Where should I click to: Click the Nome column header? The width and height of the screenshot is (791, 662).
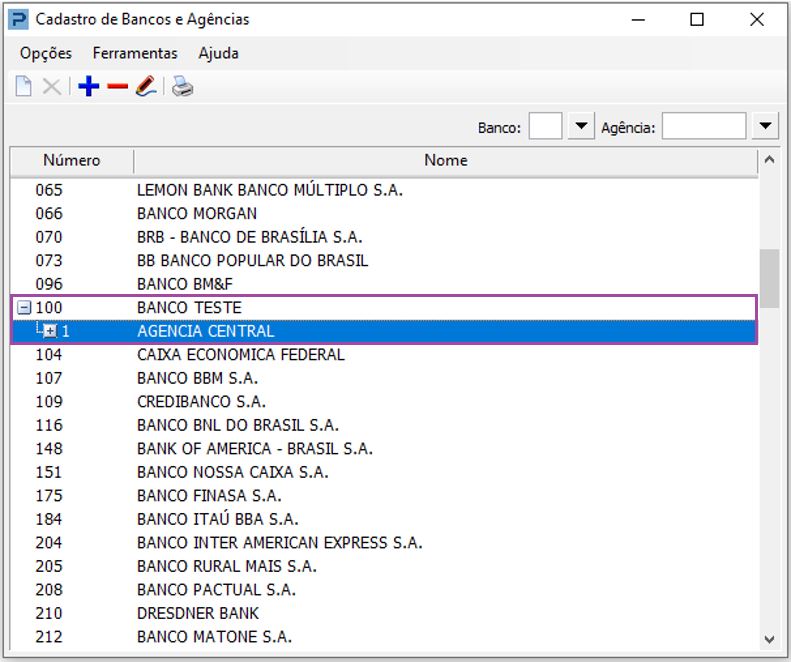(x=445, y=160)
